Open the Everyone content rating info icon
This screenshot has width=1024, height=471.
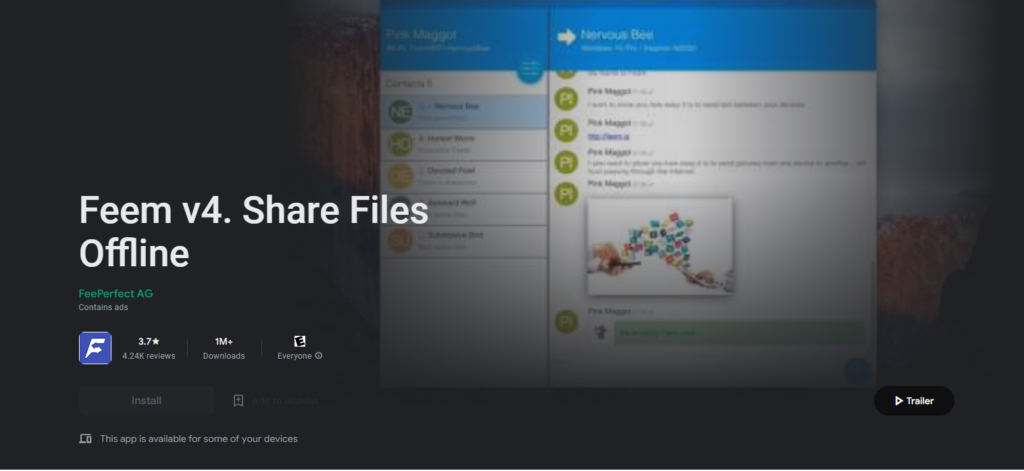pyautogui.click(x=319, y=356)
